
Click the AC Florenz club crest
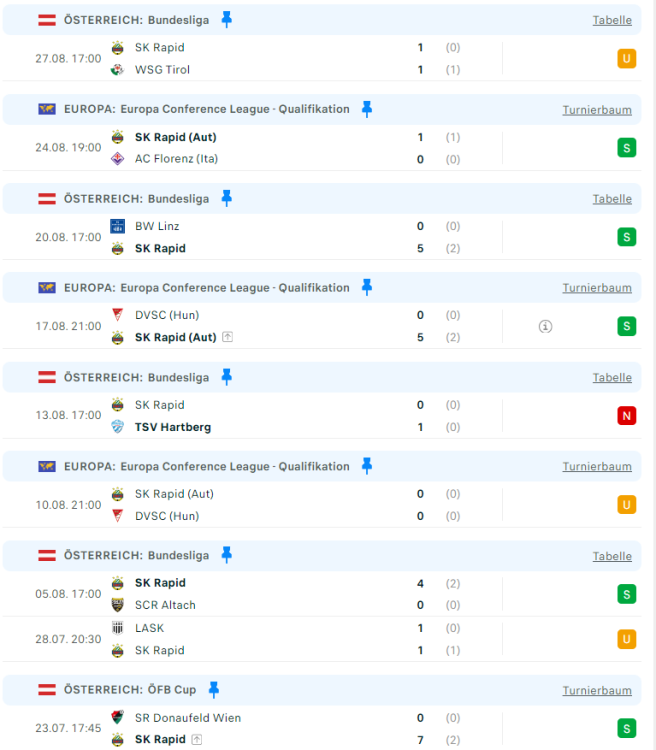[118, 159]
